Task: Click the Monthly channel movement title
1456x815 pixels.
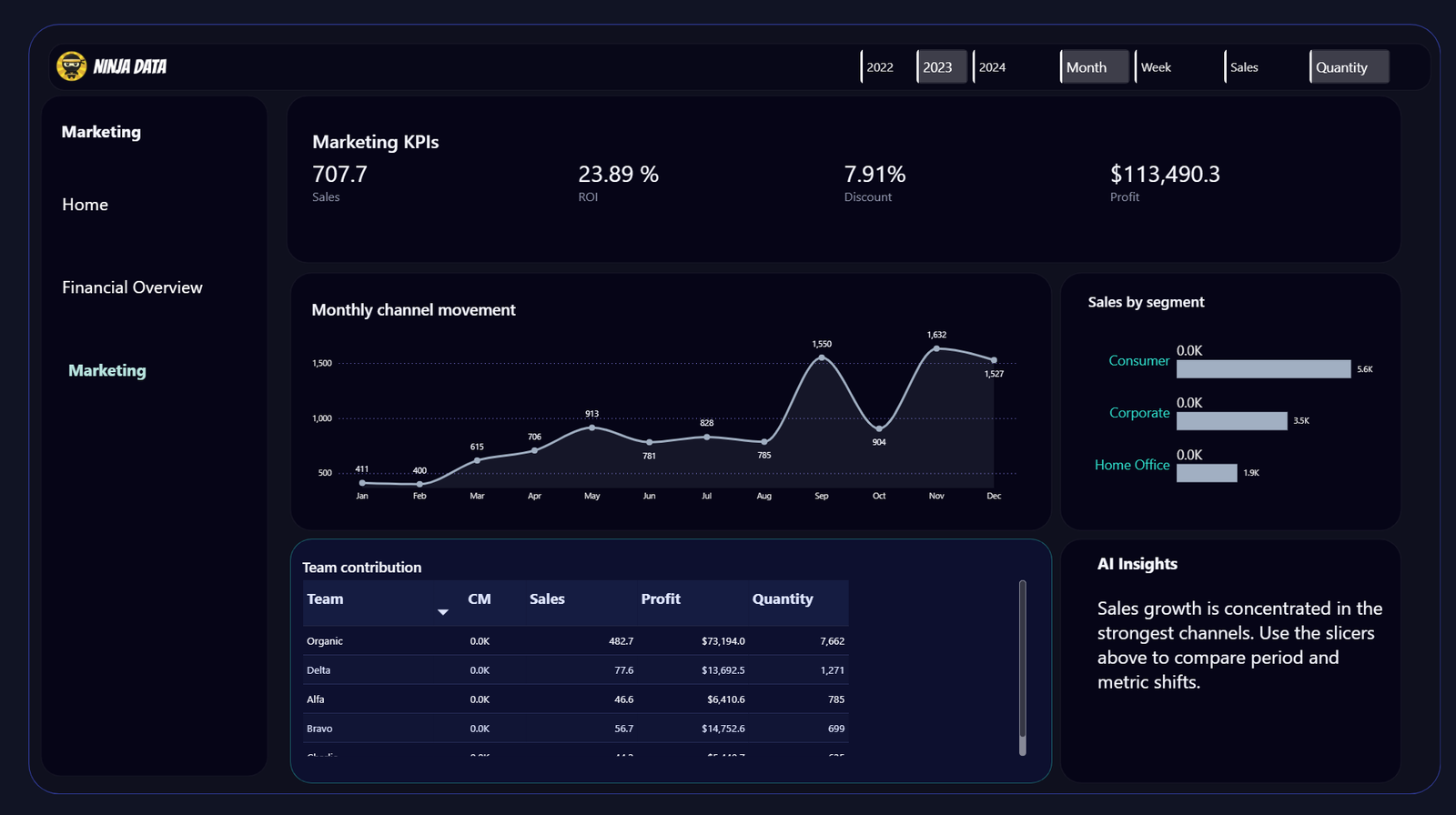Action: point(413,310)
